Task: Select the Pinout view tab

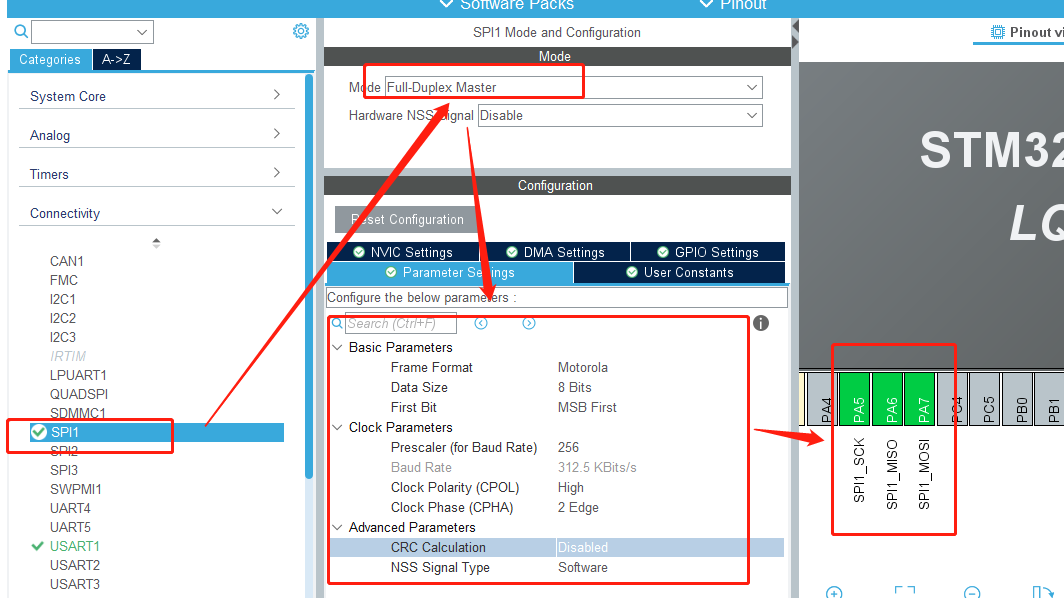Action: pos(1019,32)
